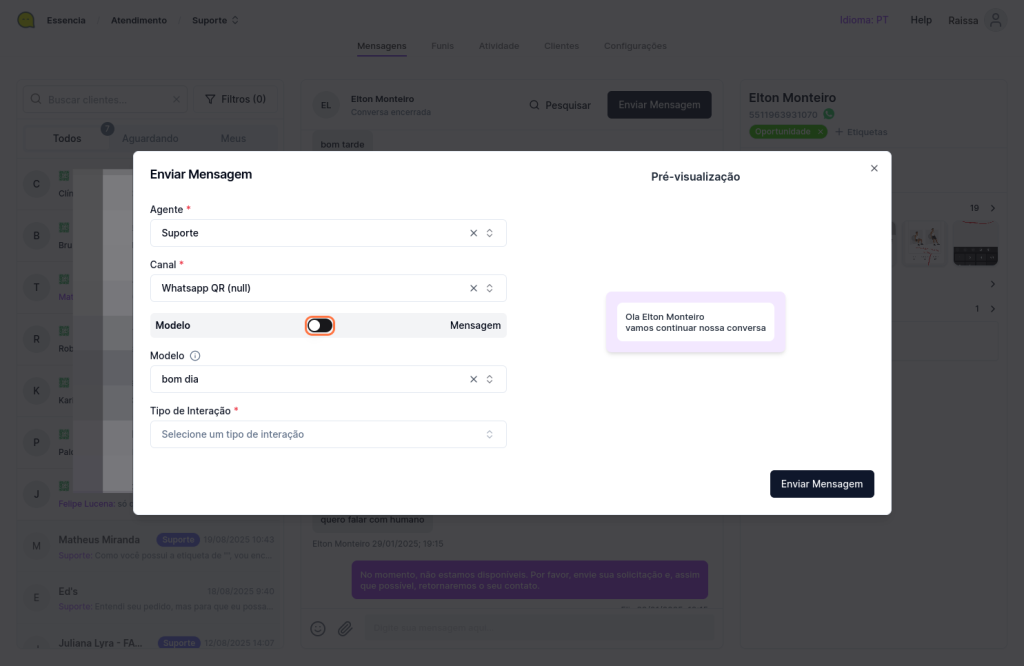Switch to the Funis tab

click(x=442, y=46)
